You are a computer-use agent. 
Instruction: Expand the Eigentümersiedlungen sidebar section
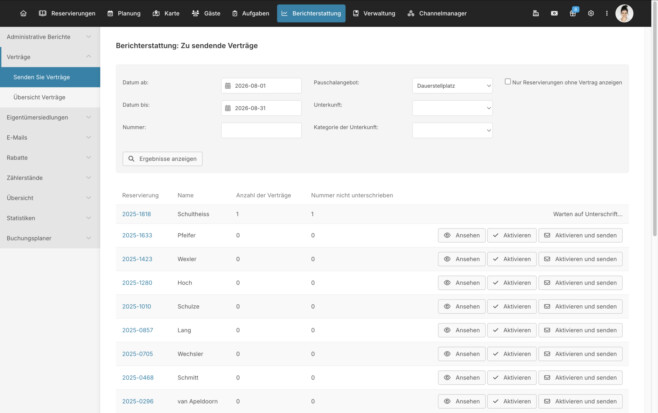(x=50, y=118)
